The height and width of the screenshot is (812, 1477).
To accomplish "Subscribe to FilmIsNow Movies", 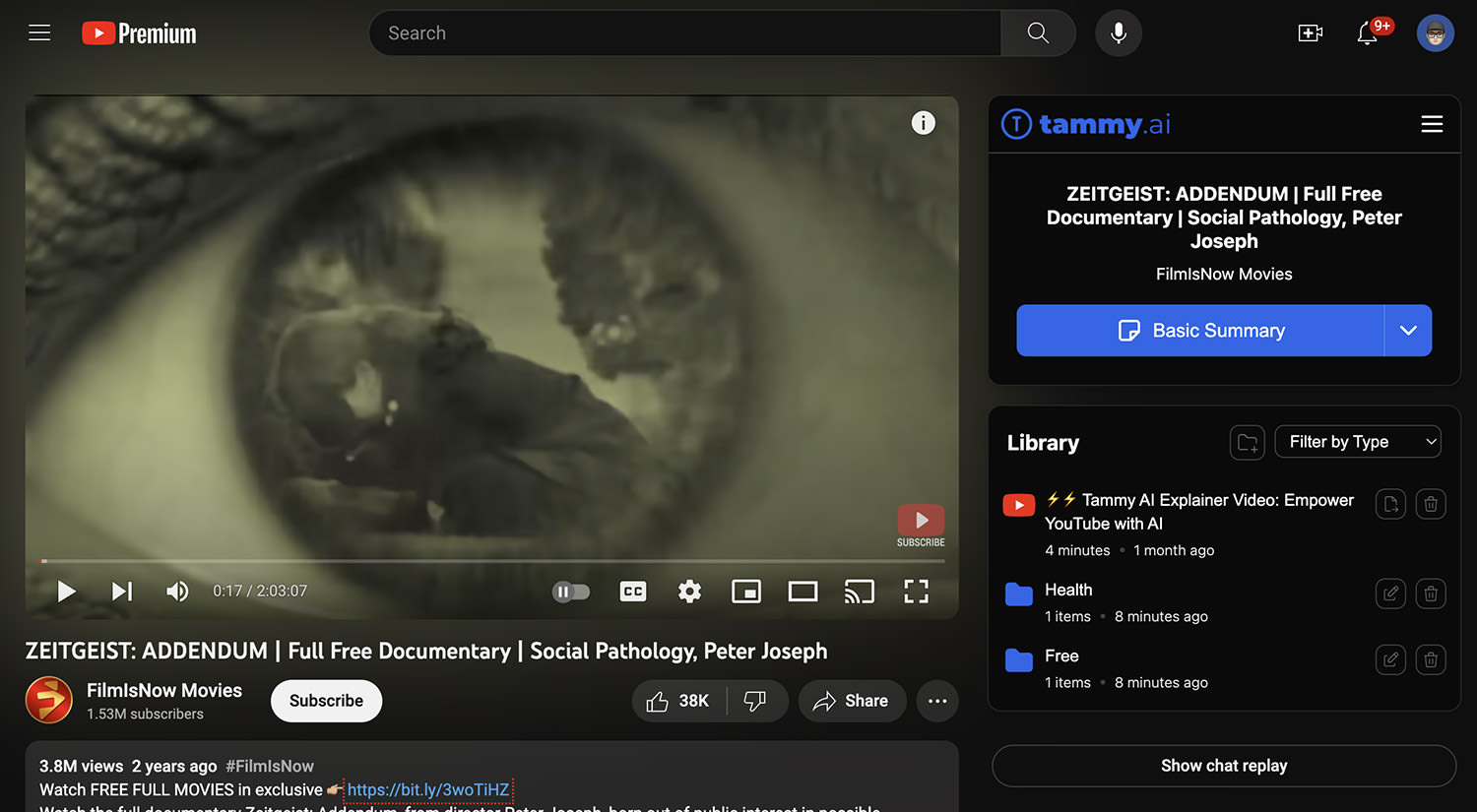I will [x=326, y=701].
